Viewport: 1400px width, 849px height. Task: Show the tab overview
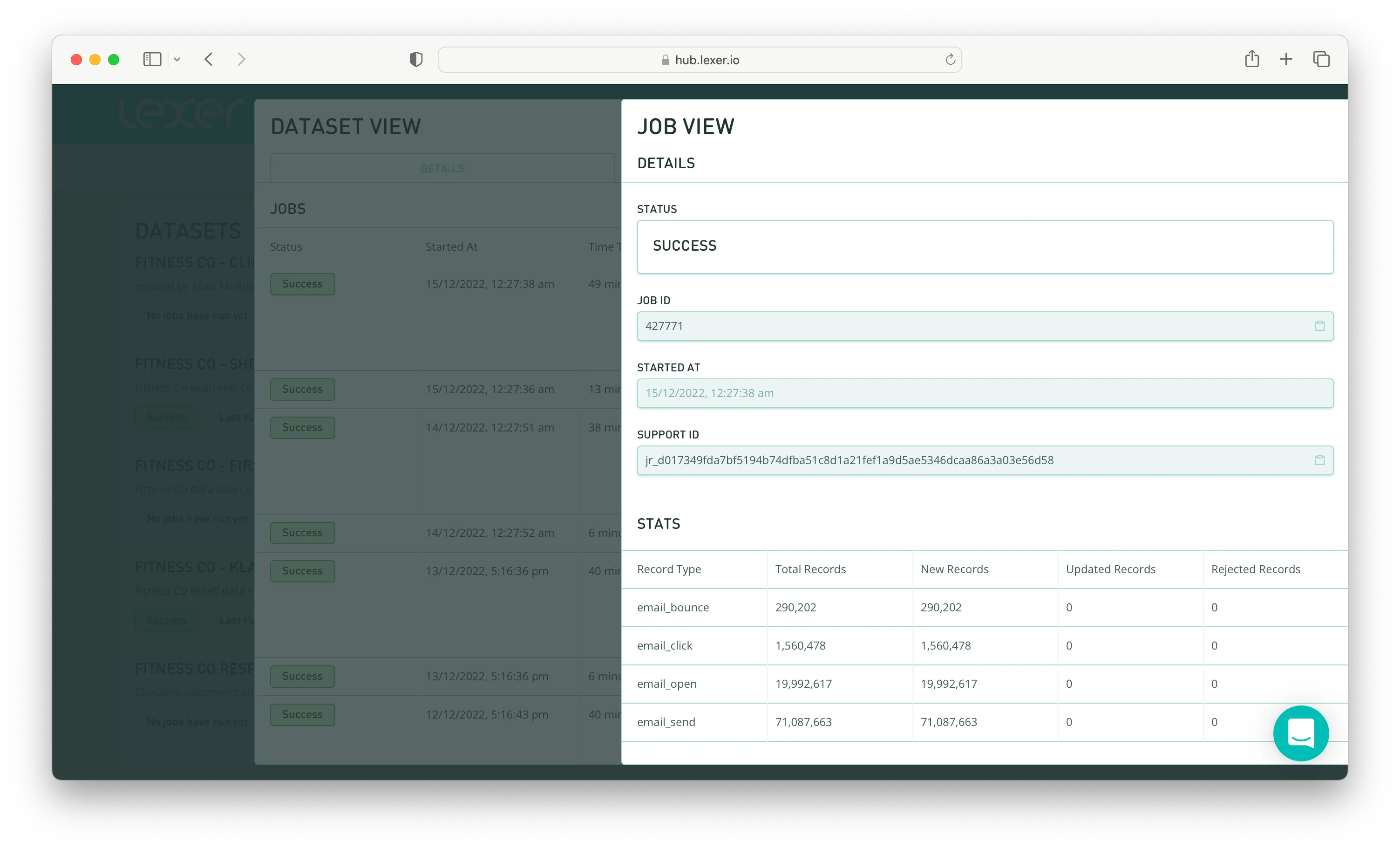point(1321,59)
